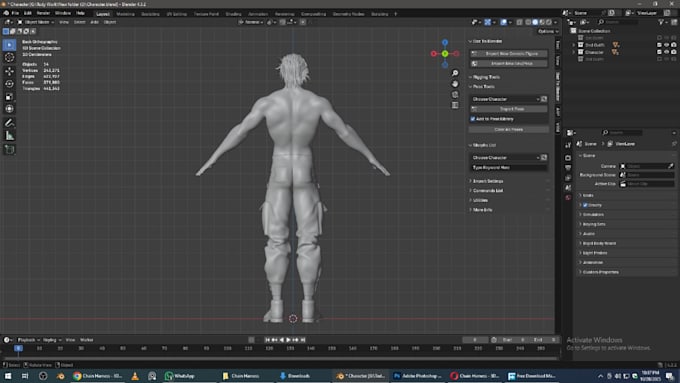Expand the Rigid Body World panel
The width and height of the screenshot is (680, 383).
599,243
